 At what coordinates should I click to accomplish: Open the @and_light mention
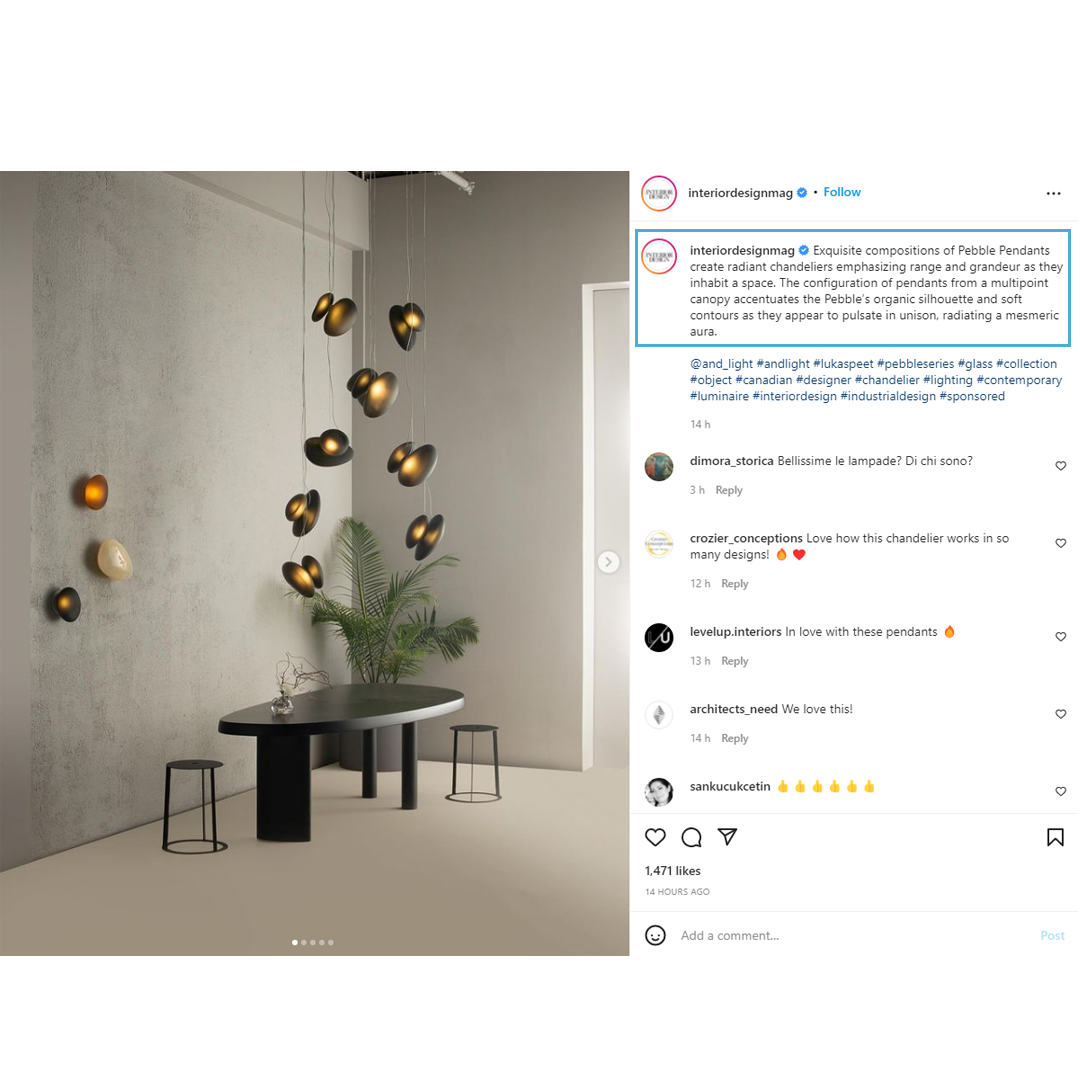click(721, 364)
